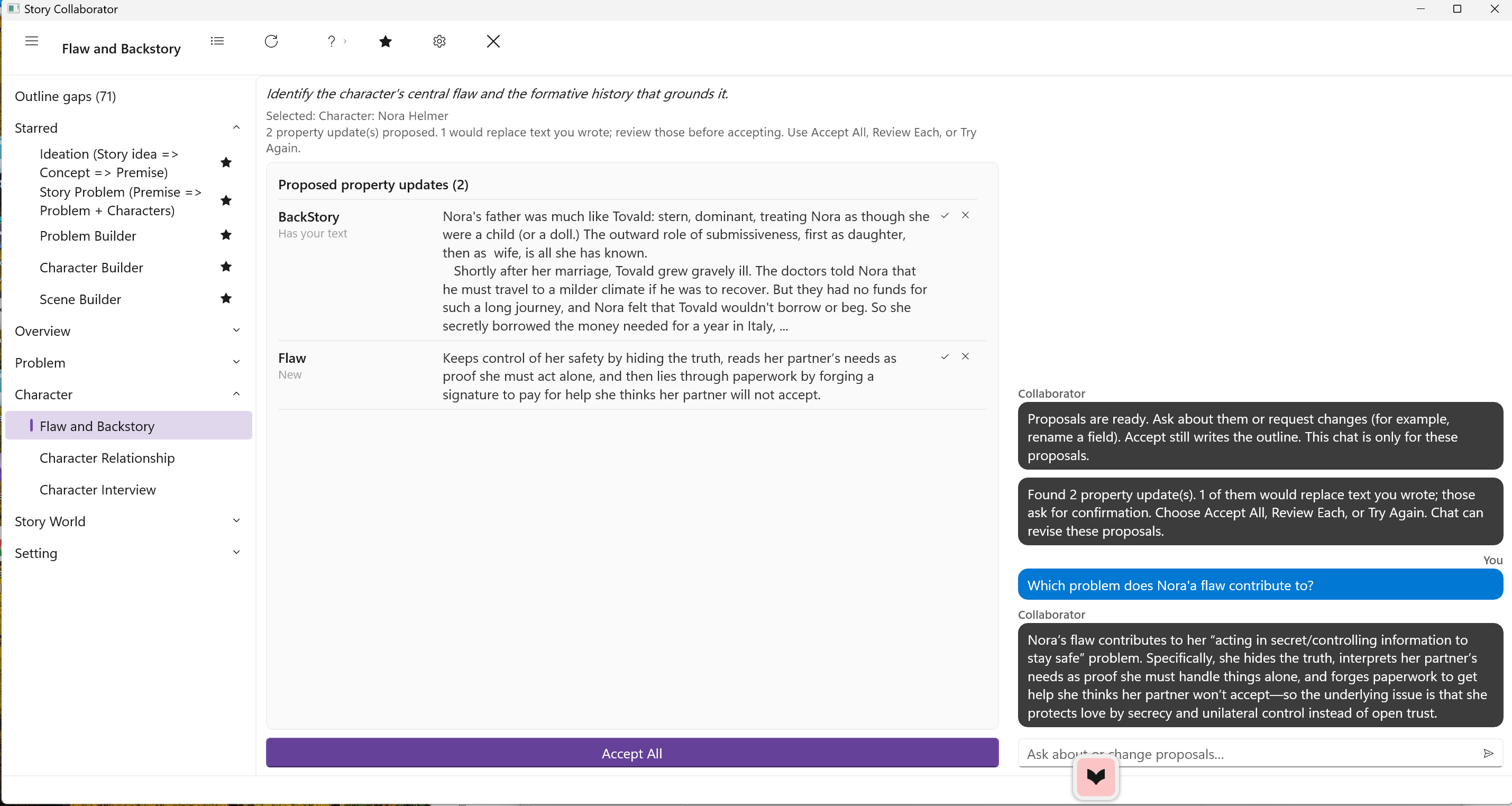Minimize the Story Collaborator window
Viewport: 1512px width, 806px height.
1421,9
